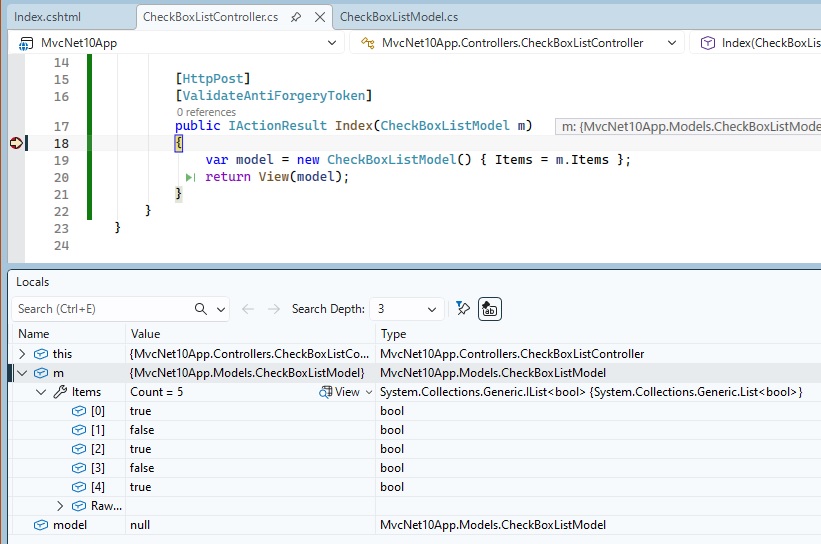Select the [1] item row
The image size is (821, 544).
417,430
